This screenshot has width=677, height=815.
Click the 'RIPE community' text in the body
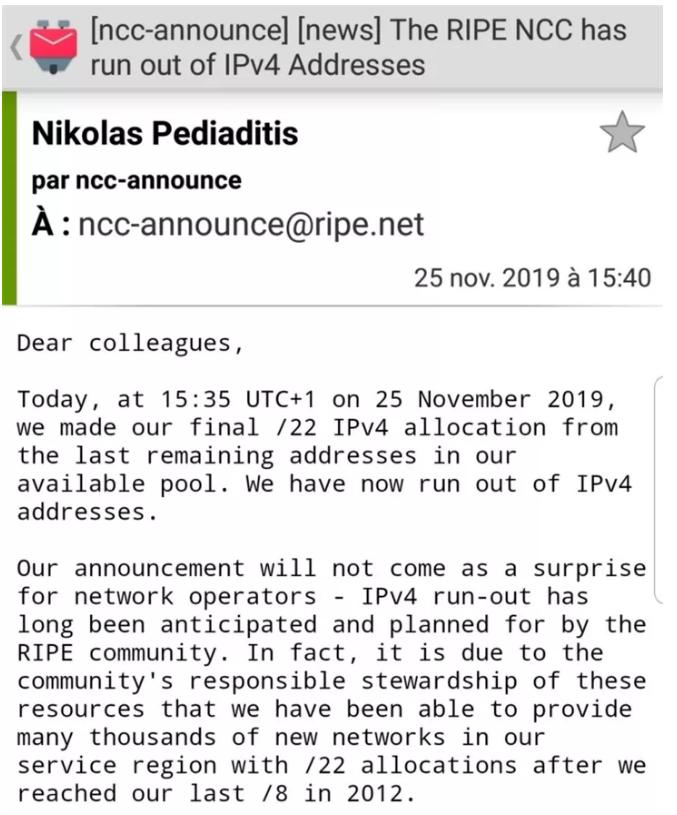click(123, 653)
